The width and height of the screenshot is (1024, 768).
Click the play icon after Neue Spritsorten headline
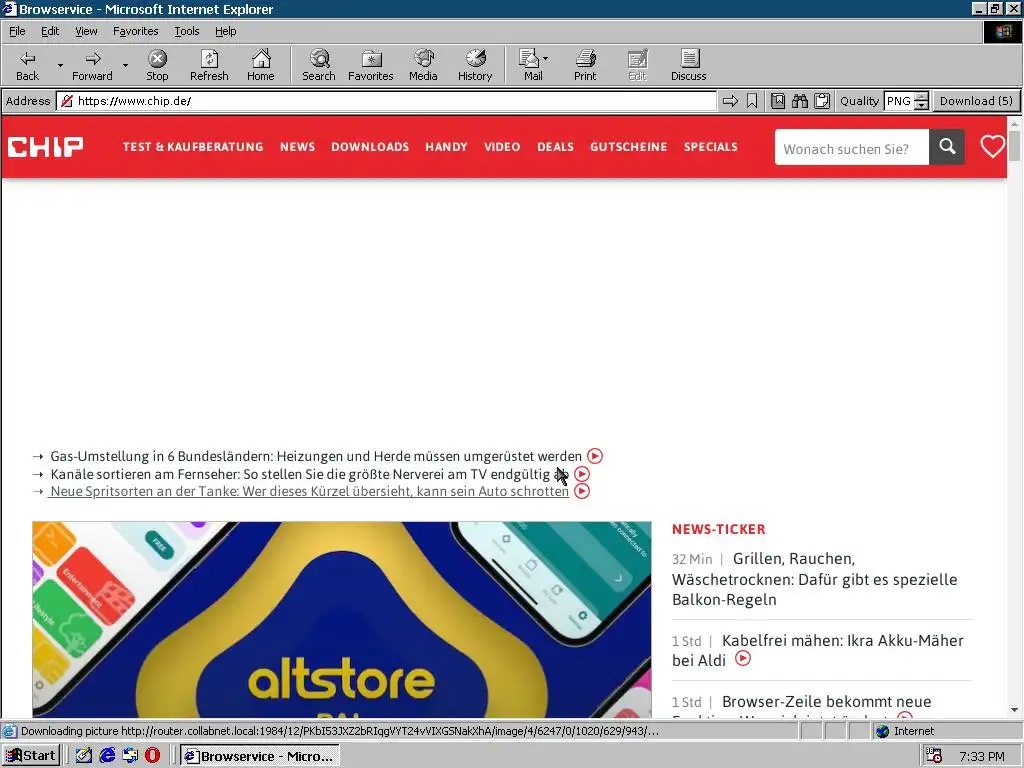click(582, 491)
